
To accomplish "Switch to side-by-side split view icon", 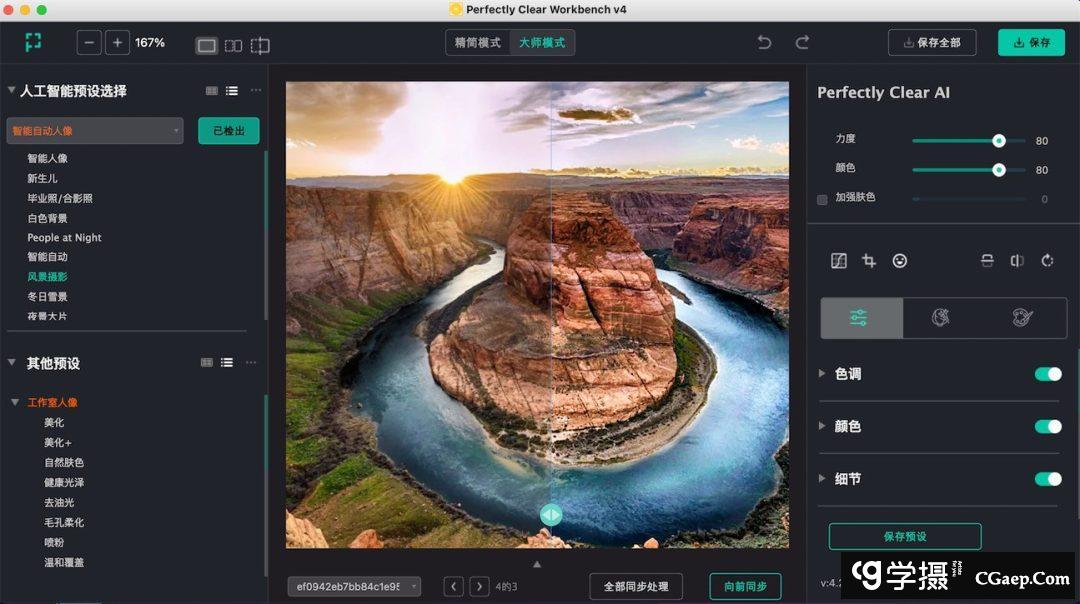I will click(x=233, y=45).
